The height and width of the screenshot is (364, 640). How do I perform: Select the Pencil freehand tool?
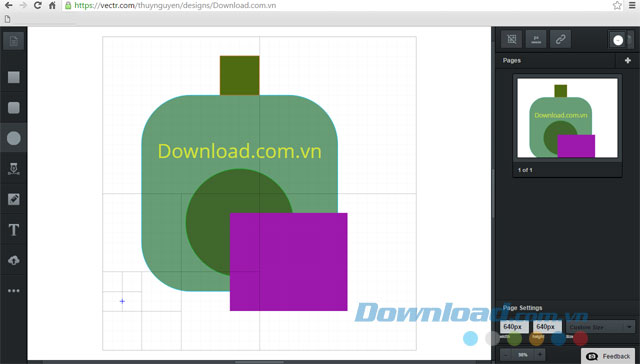pyautogui.click(x=13, y=199)
